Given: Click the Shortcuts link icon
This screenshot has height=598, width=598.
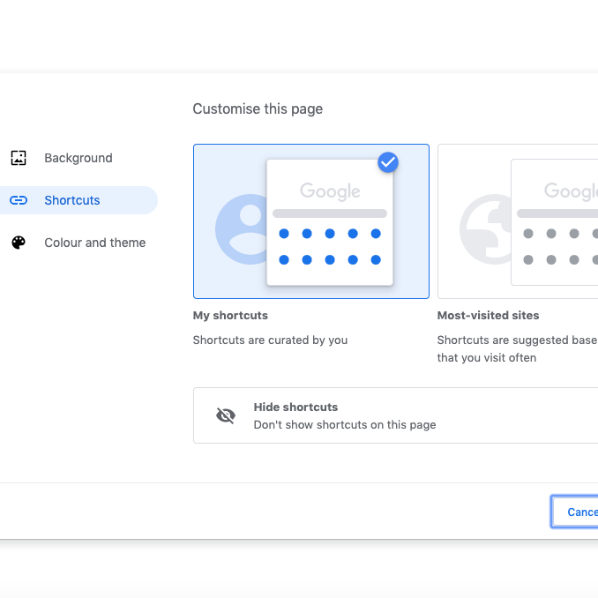Looking at the screenshot, I should 18,200.
